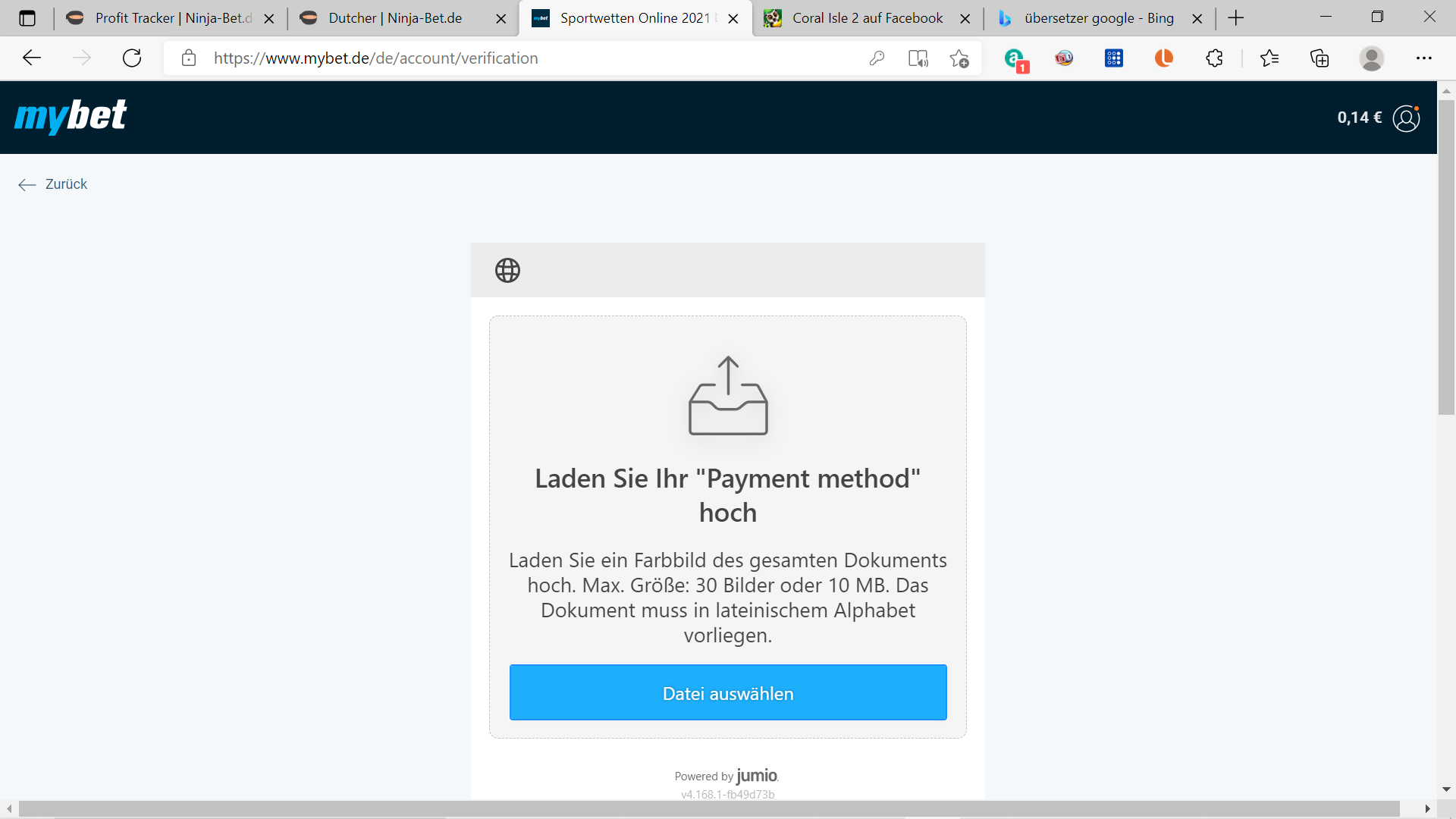Image resolution: width=1456 pixels, height=819 pixels.
Task: Click the padlock site info icon
Action: click(x=189, y=58)
